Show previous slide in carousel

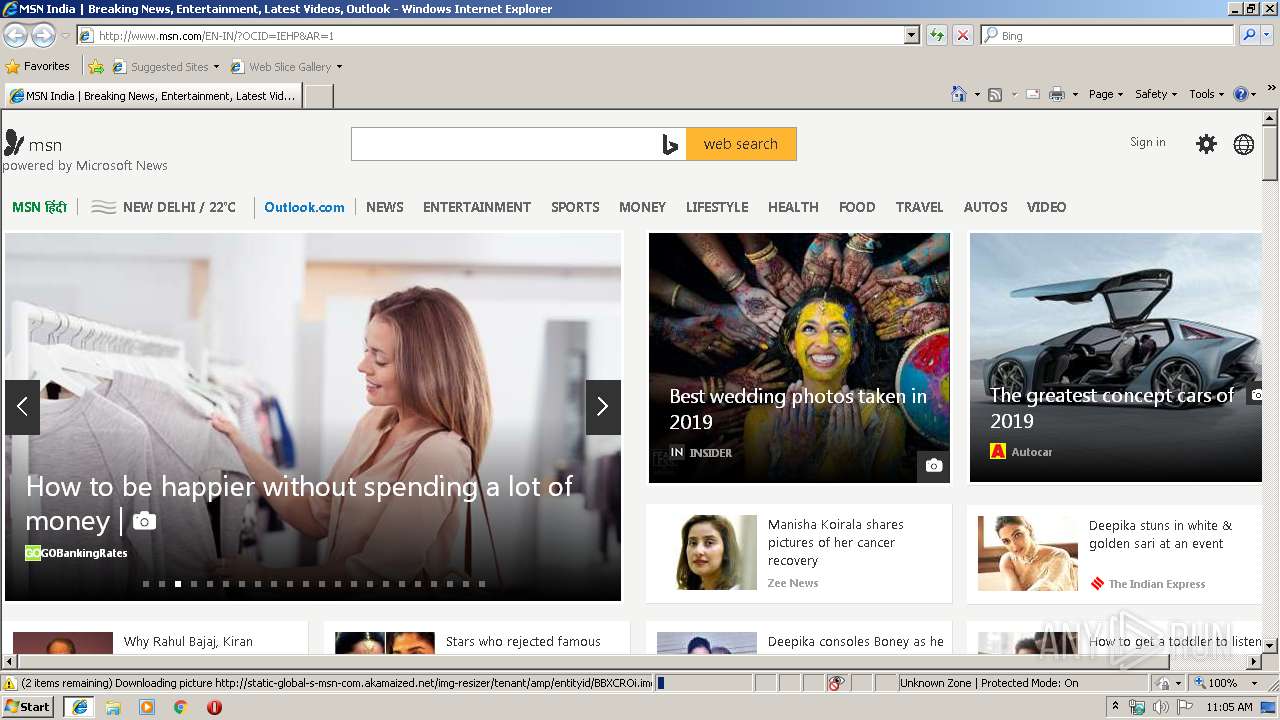click(x=22, y=407)
